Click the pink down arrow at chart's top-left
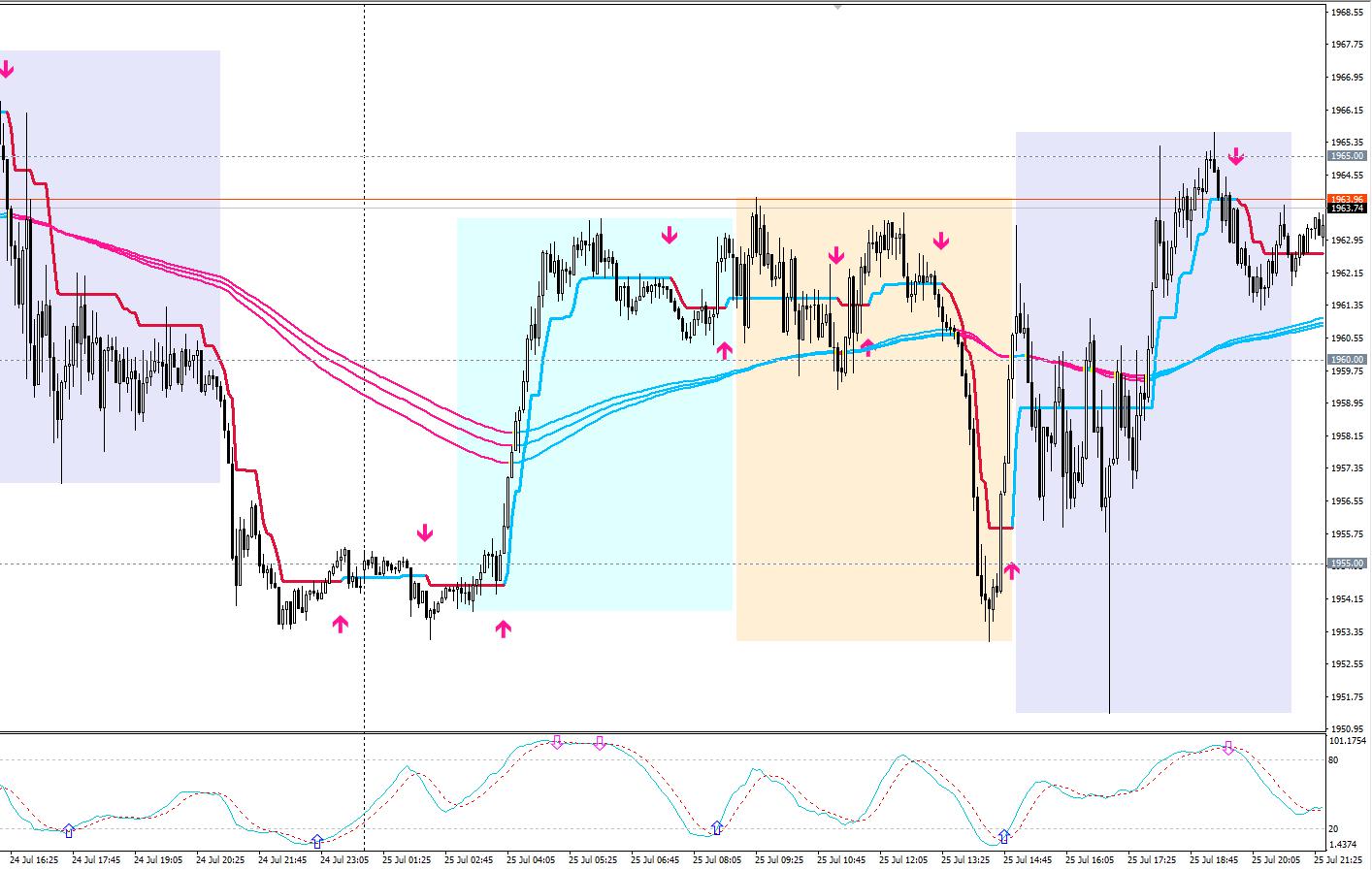 click(7, 69)
